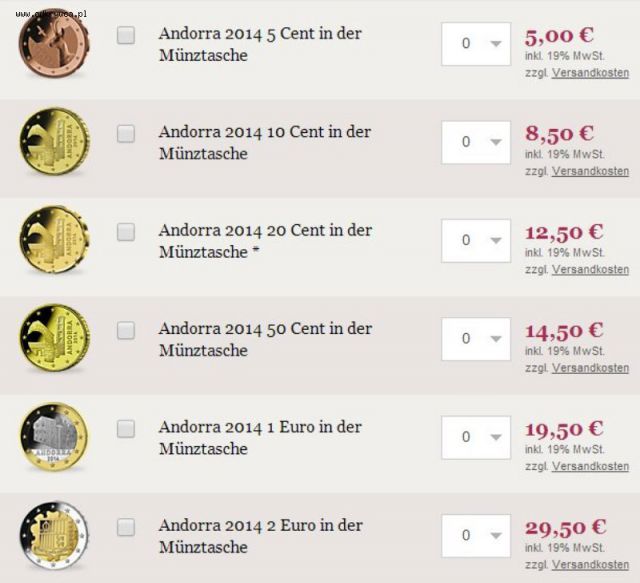Open quantity selector for 2 Euro coin
This screenshot has height=583, width=640.
pyautogui.click(x=476, y=536)
